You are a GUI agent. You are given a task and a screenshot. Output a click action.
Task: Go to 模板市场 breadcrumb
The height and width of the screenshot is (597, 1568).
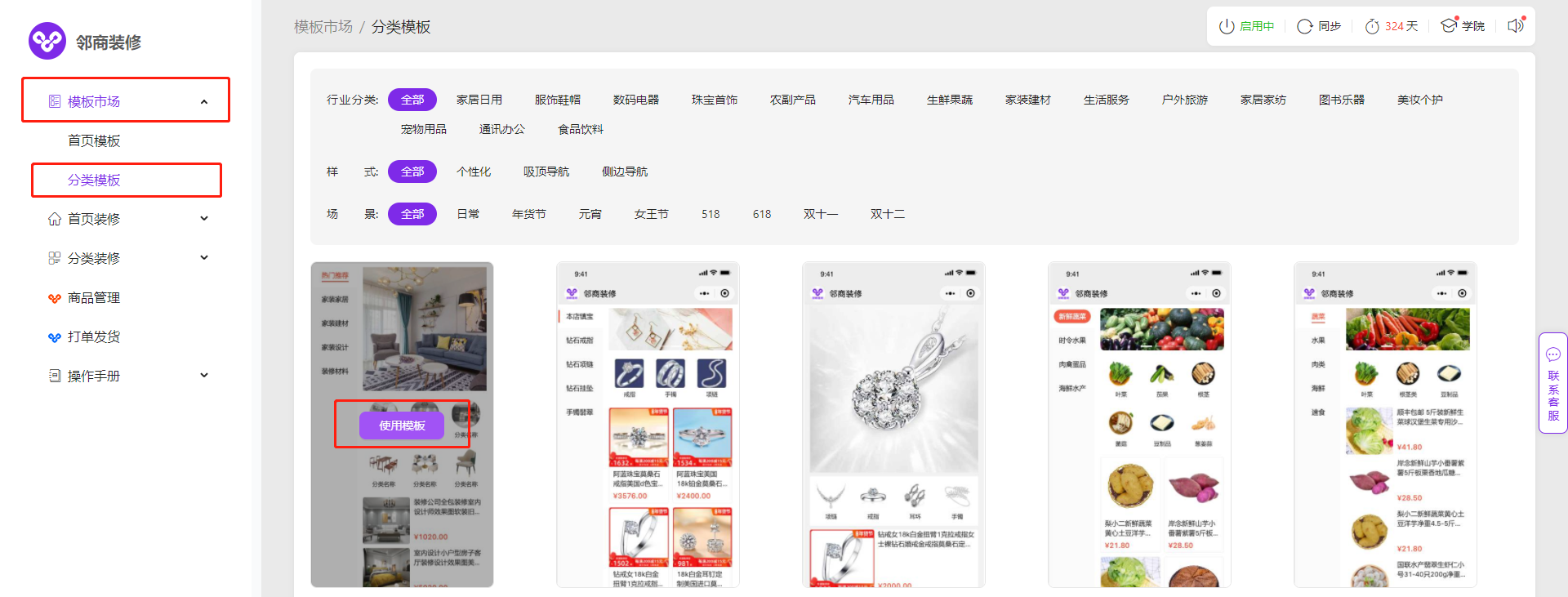[323, 27]
